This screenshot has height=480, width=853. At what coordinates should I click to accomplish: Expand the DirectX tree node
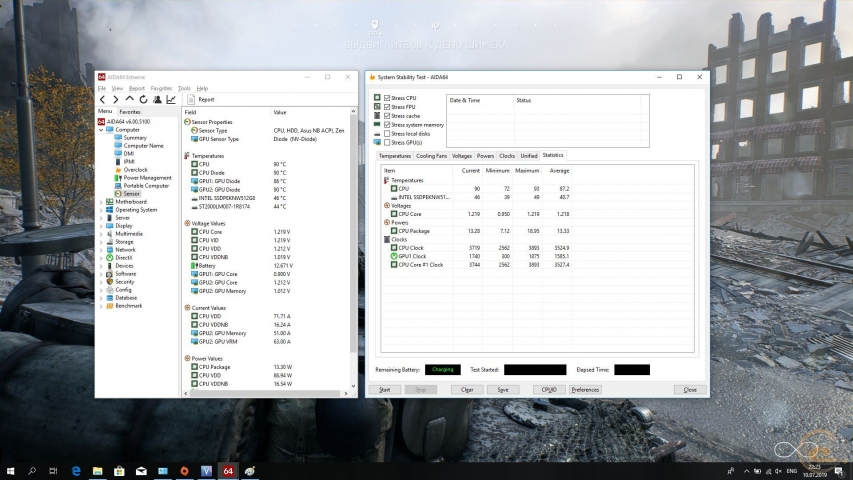pyautogui.click(x=101, y=258)
